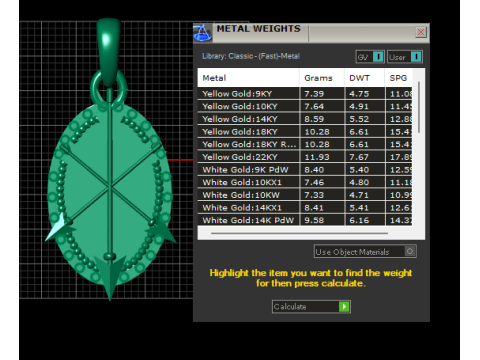Click the DWT column header
Screen dimensions: 480x360
pos(364,78)
